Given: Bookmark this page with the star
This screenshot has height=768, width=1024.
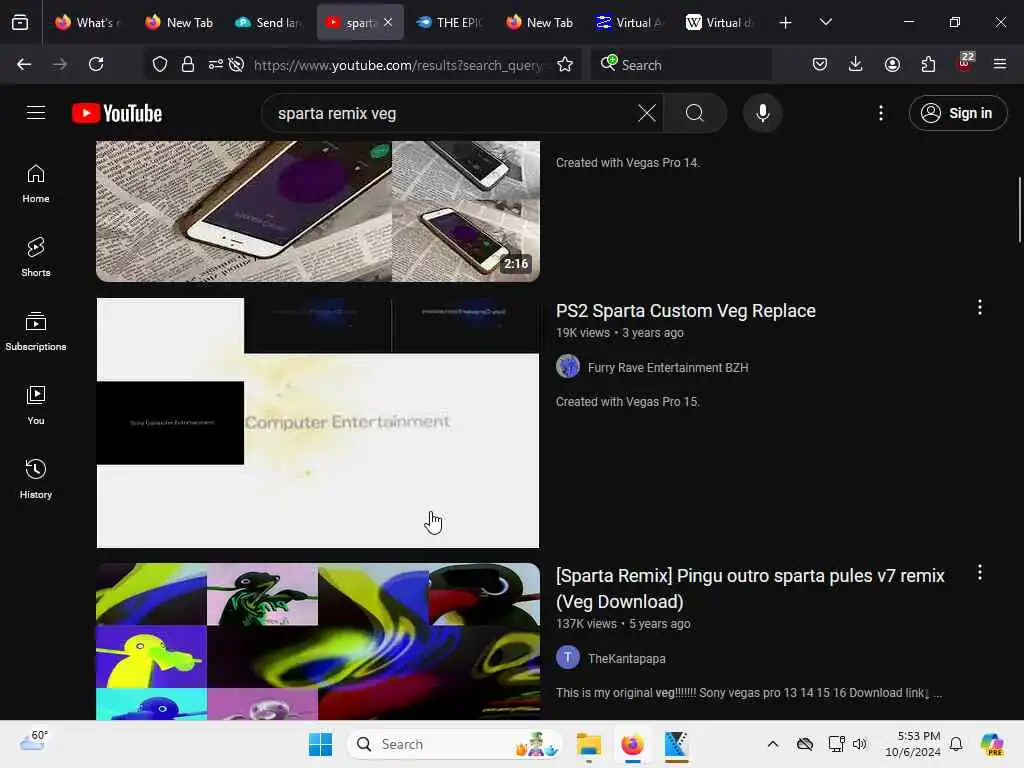Looking at the screenshot, I should pyautogui.click(x=565, y=64).
